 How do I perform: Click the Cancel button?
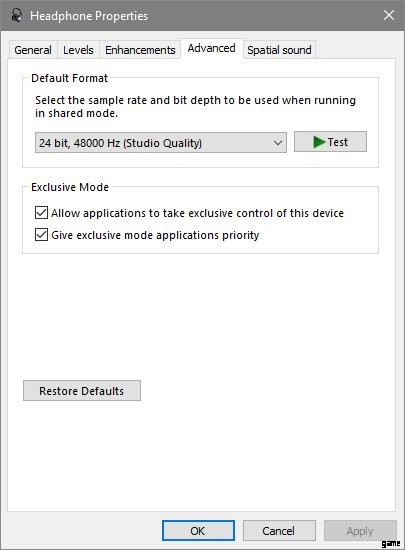[279, 530]
